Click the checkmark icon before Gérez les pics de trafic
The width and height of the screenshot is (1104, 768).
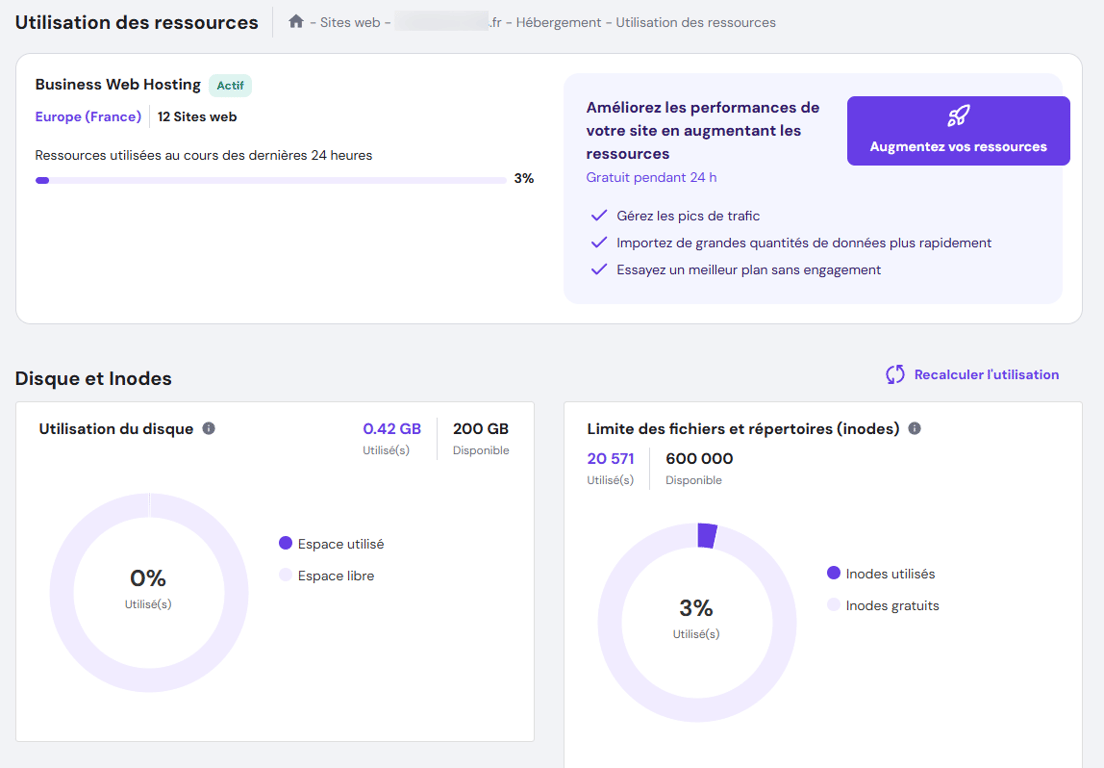[598, 215]
